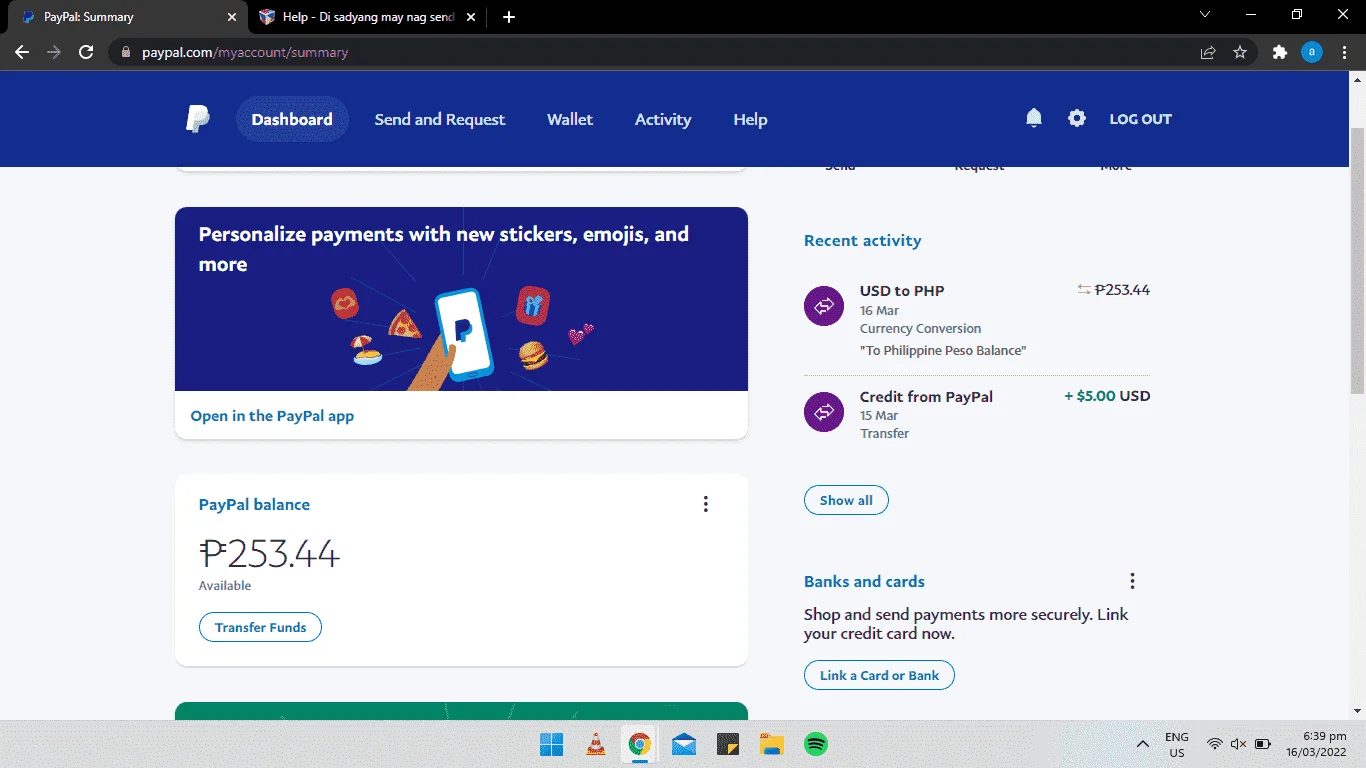Close the PayPal: Summary tab
This screenshot has height=768, width=1366.
(232, 17)
